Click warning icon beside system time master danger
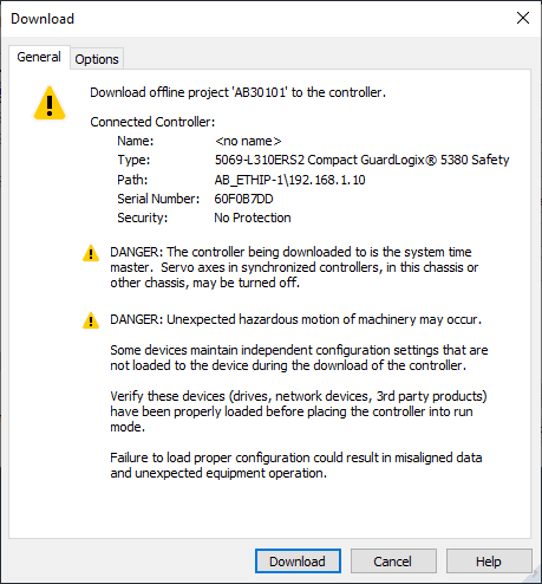Image resolution: width=542 pixels, height=584 pixels. [91, 253]
